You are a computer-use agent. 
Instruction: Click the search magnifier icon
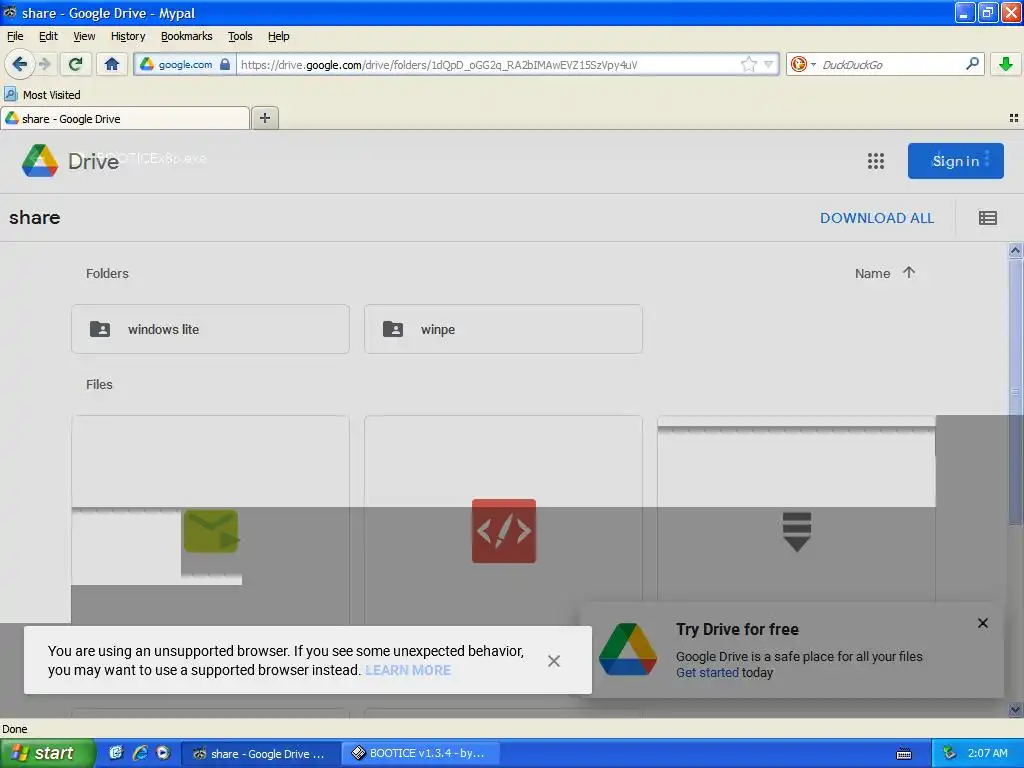[x=972, y=63]
